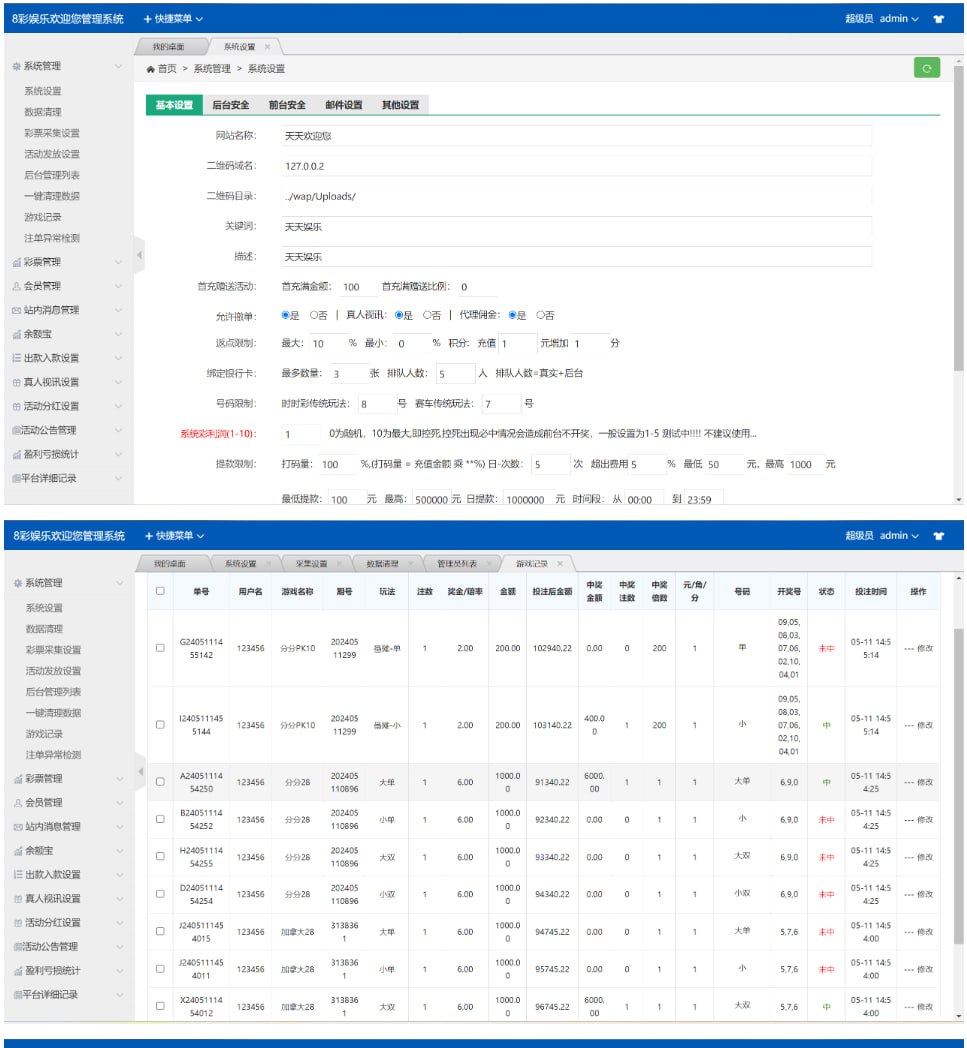Close the 管理员列表 tab
Viewport: 967px width, 1048px height.
click(x=490, y=564)
